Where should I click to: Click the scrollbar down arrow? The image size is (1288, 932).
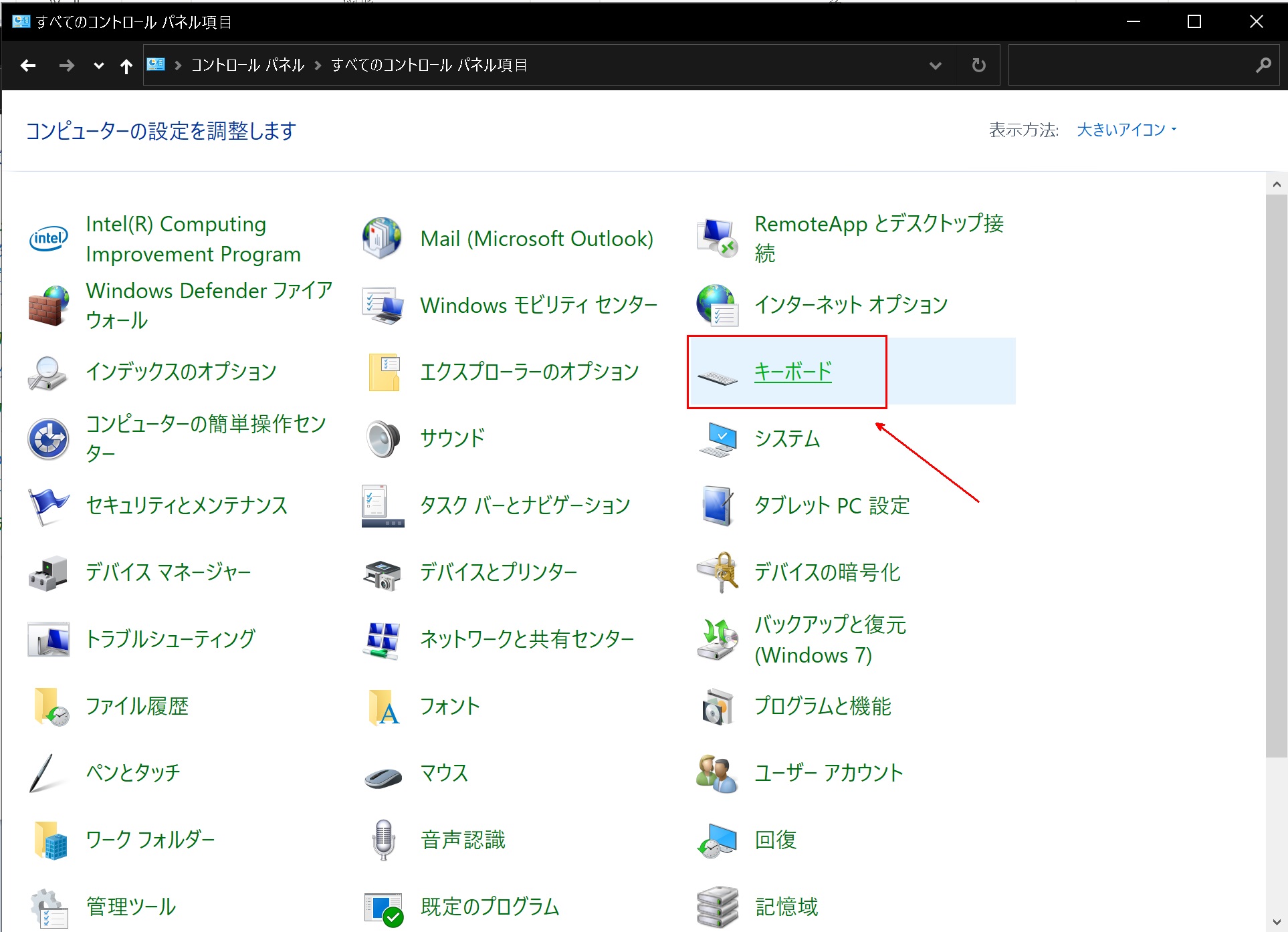tap(1276, 922)
